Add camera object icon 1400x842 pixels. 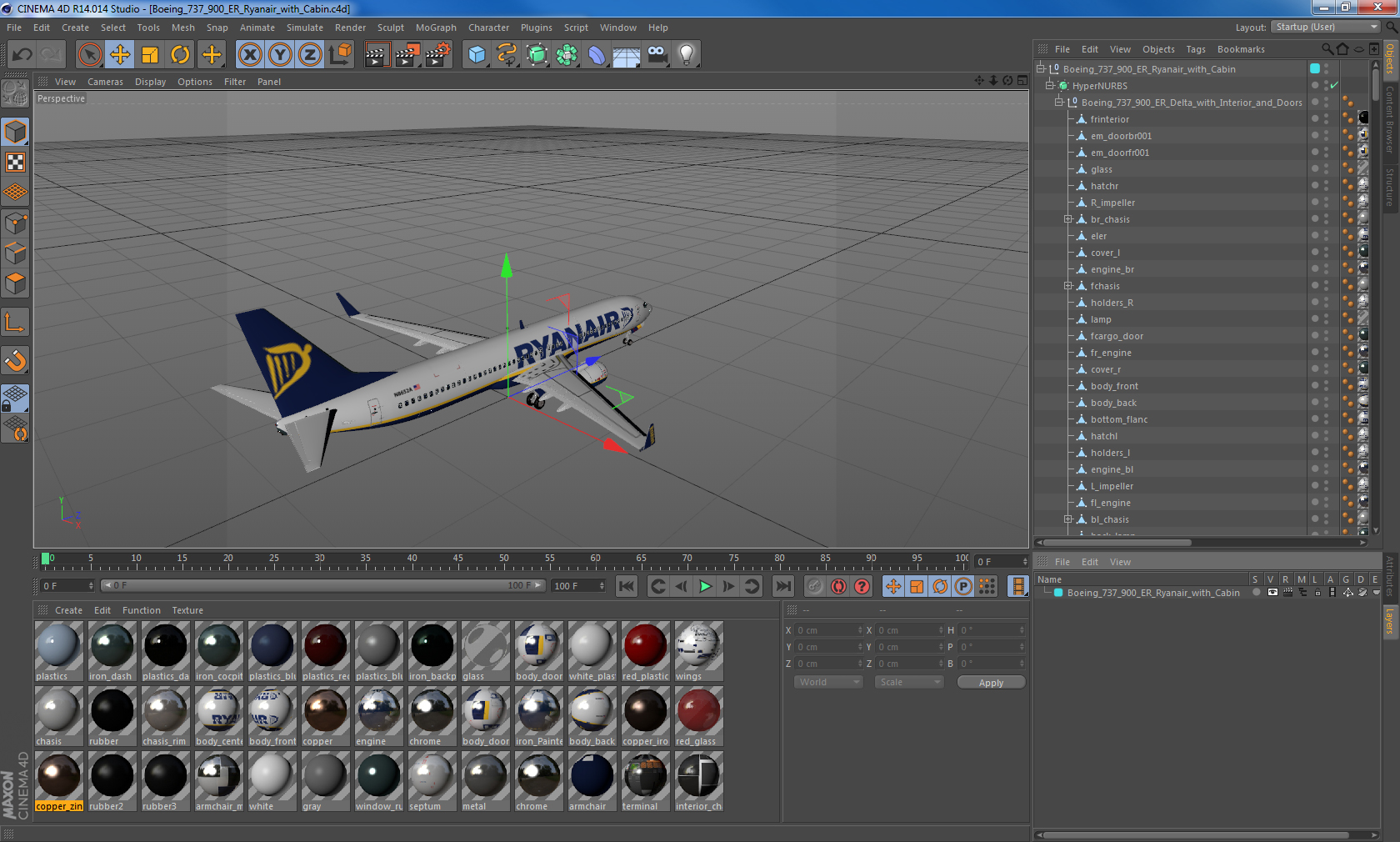pyautogui.click(x=657, y=55)
